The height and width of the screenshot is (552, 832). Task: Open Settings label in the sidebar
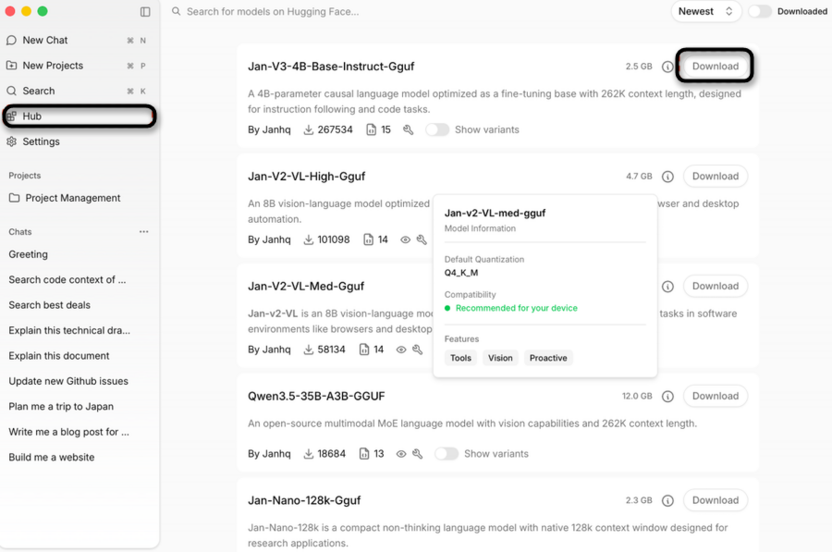(x=41, y=141)
